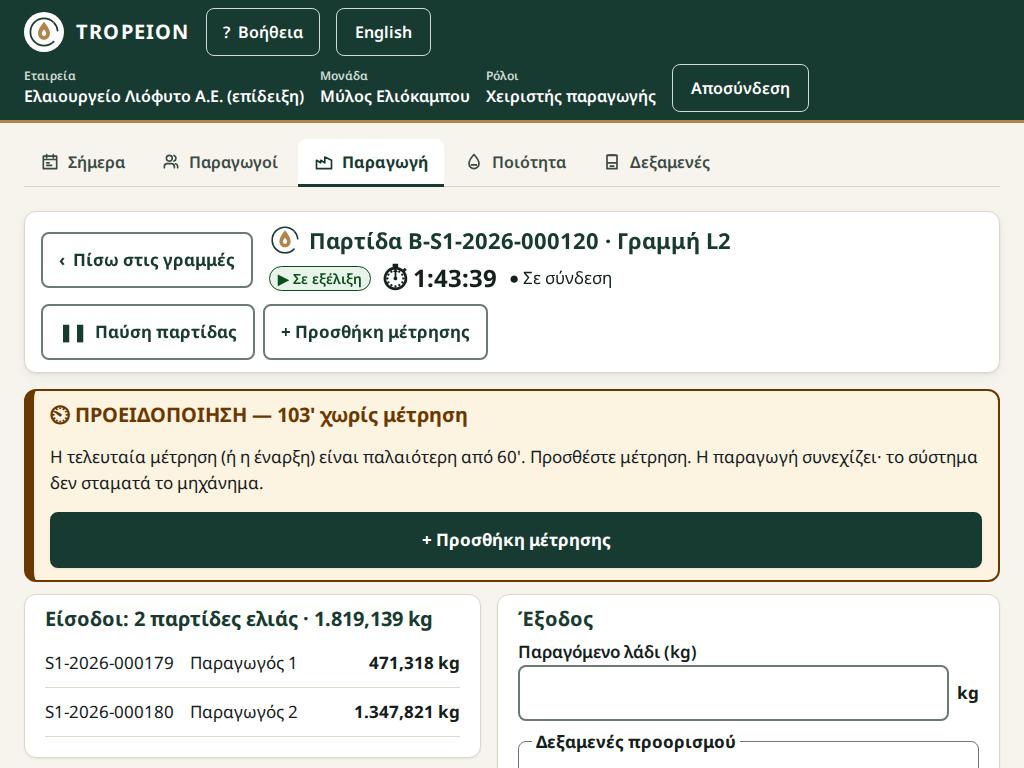Screen dimensions: 1024x768
Task: Click the warning clock icon in alert
Action: click(x=59, y=415)
